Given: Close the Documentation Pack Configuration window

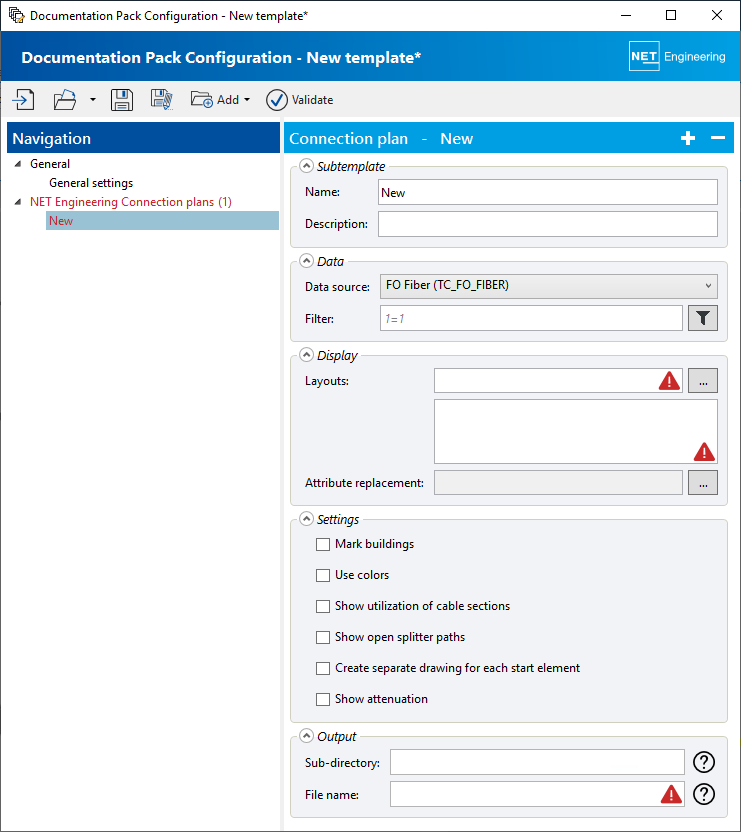Looking at the screenshot, I should tap(717, 15).
